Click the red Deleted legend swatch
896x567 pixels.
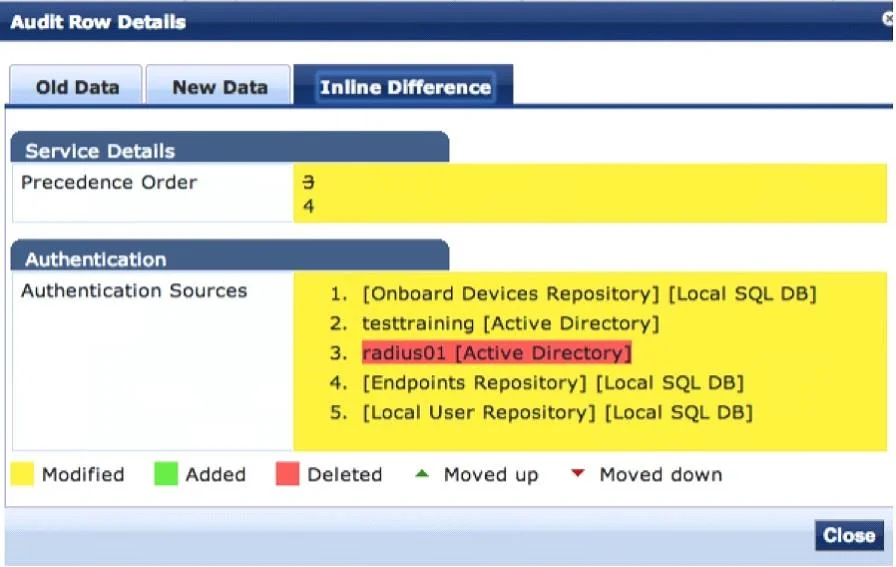point(287,474)
